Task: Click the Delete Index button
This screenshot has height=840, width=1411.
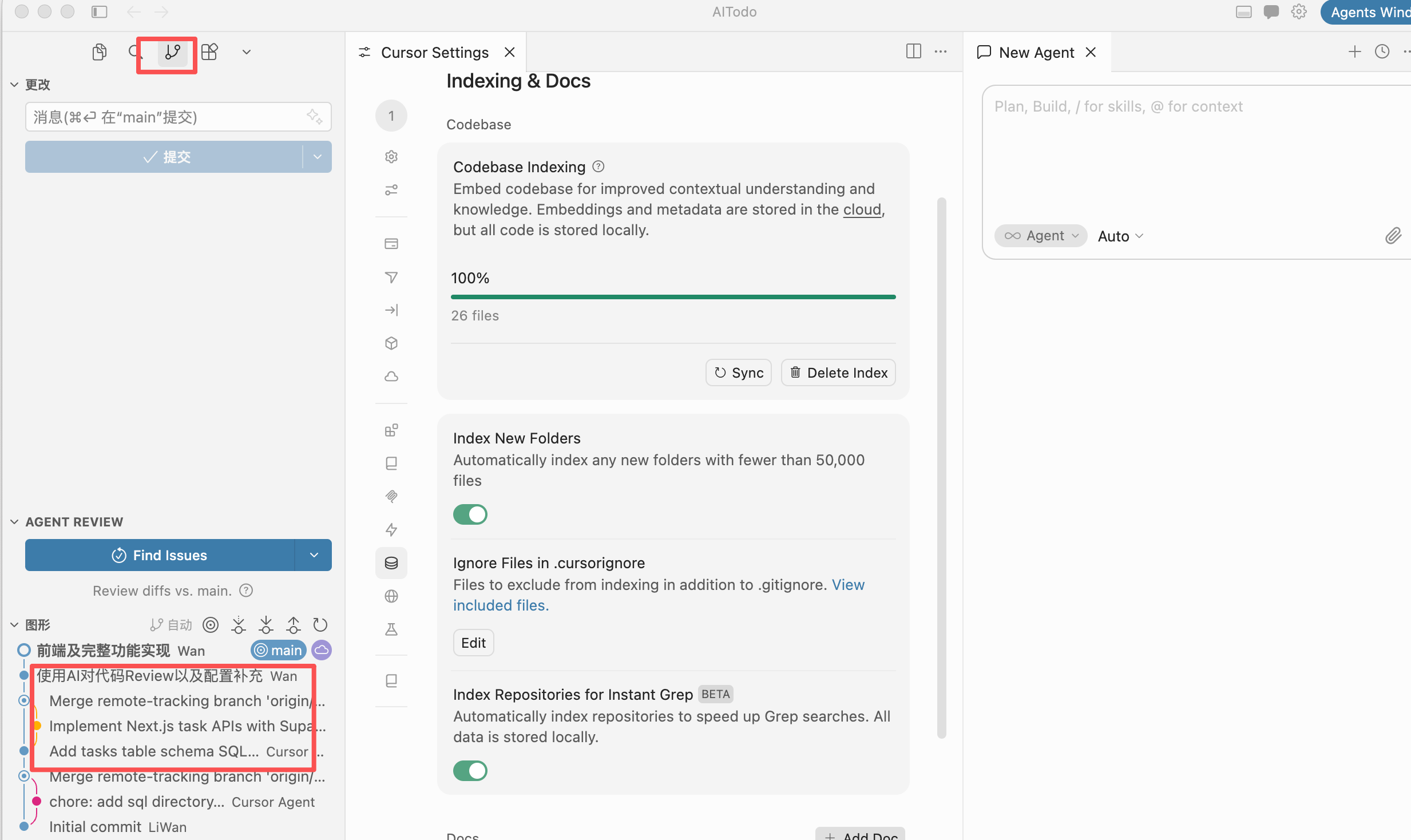Action: pos(838,373)
